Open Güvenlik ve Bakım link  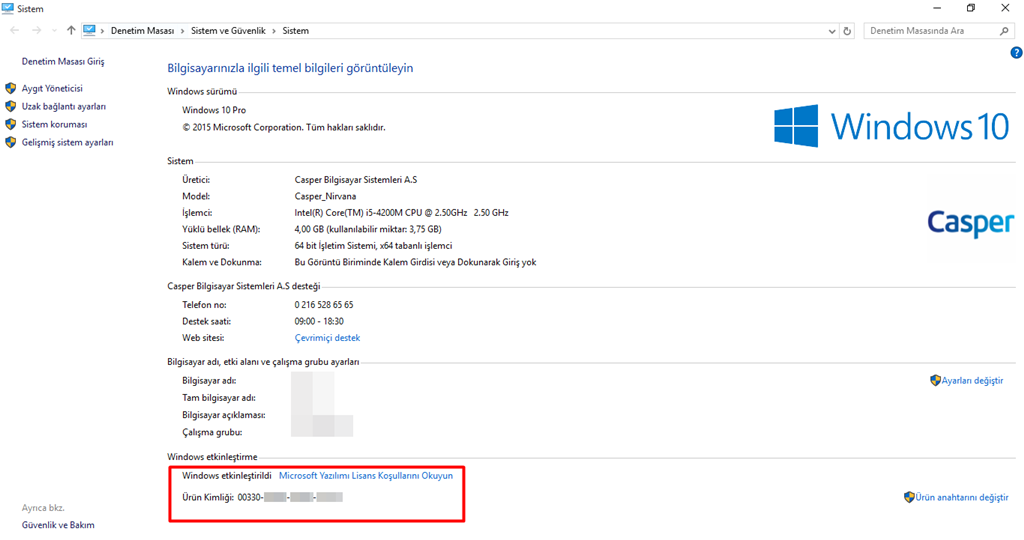tap(58, 525)
